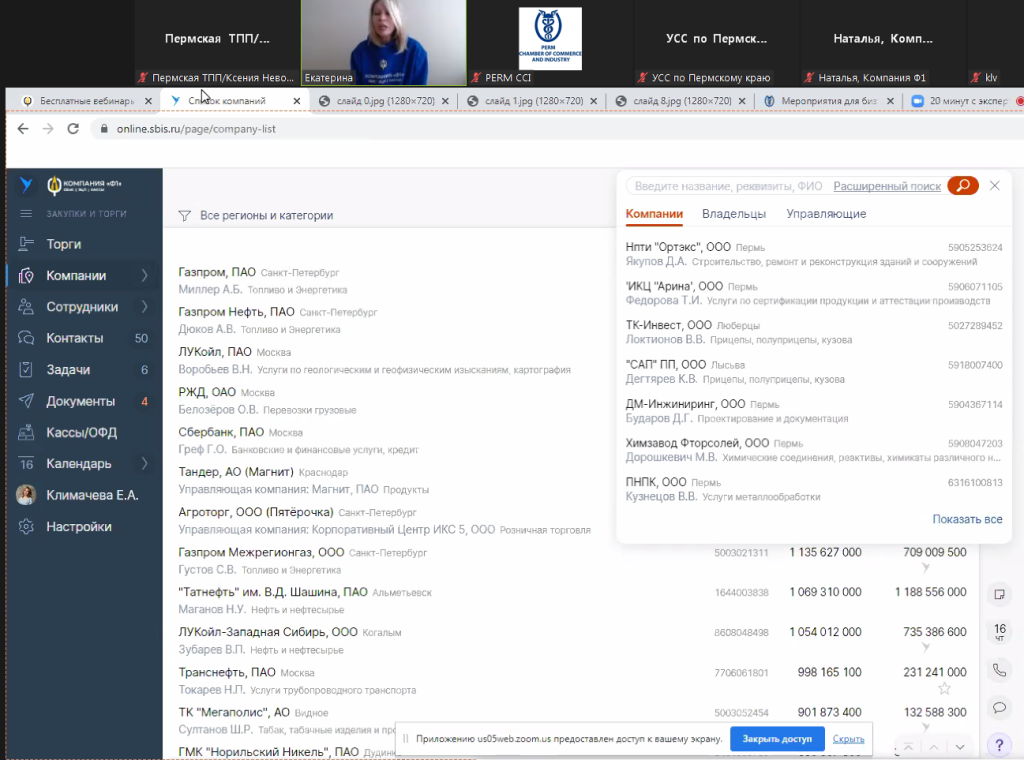Image resolution: width=1024 pixels, height=760 pixels.
Task: Select the PERM CCI participant thumbnail
Action: point(550,42)
